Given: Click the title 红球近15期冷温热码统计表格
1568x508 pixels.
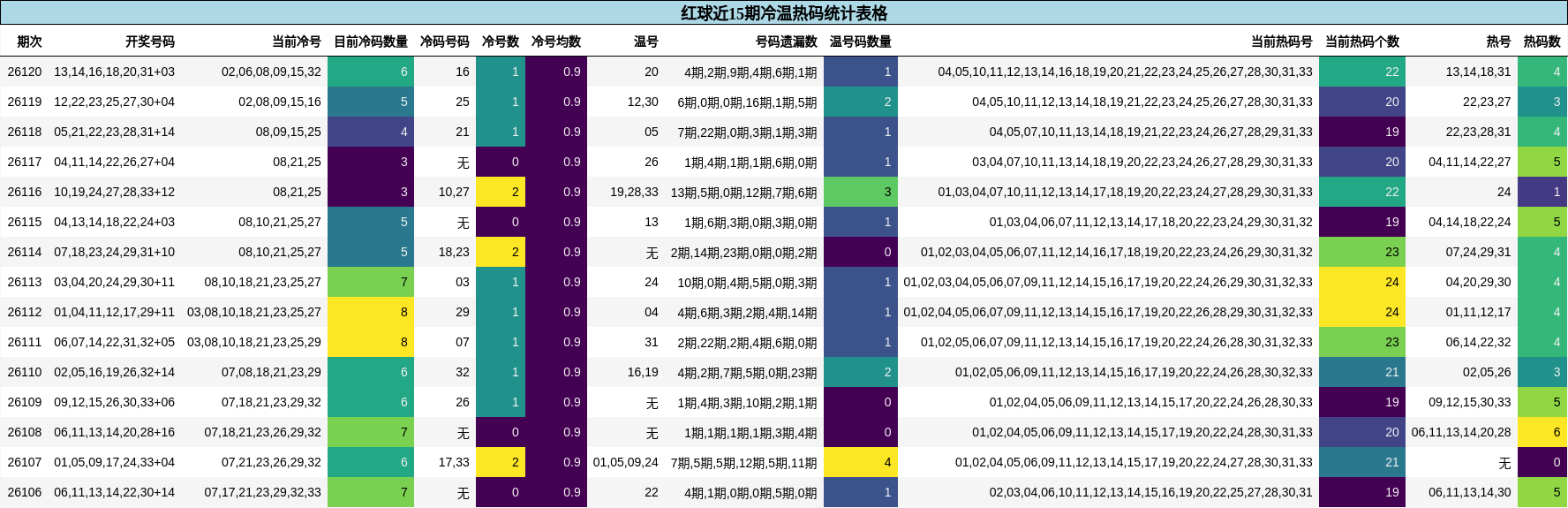Looking at the screenshot, I should pyautogui.click(x=784, y=13).
